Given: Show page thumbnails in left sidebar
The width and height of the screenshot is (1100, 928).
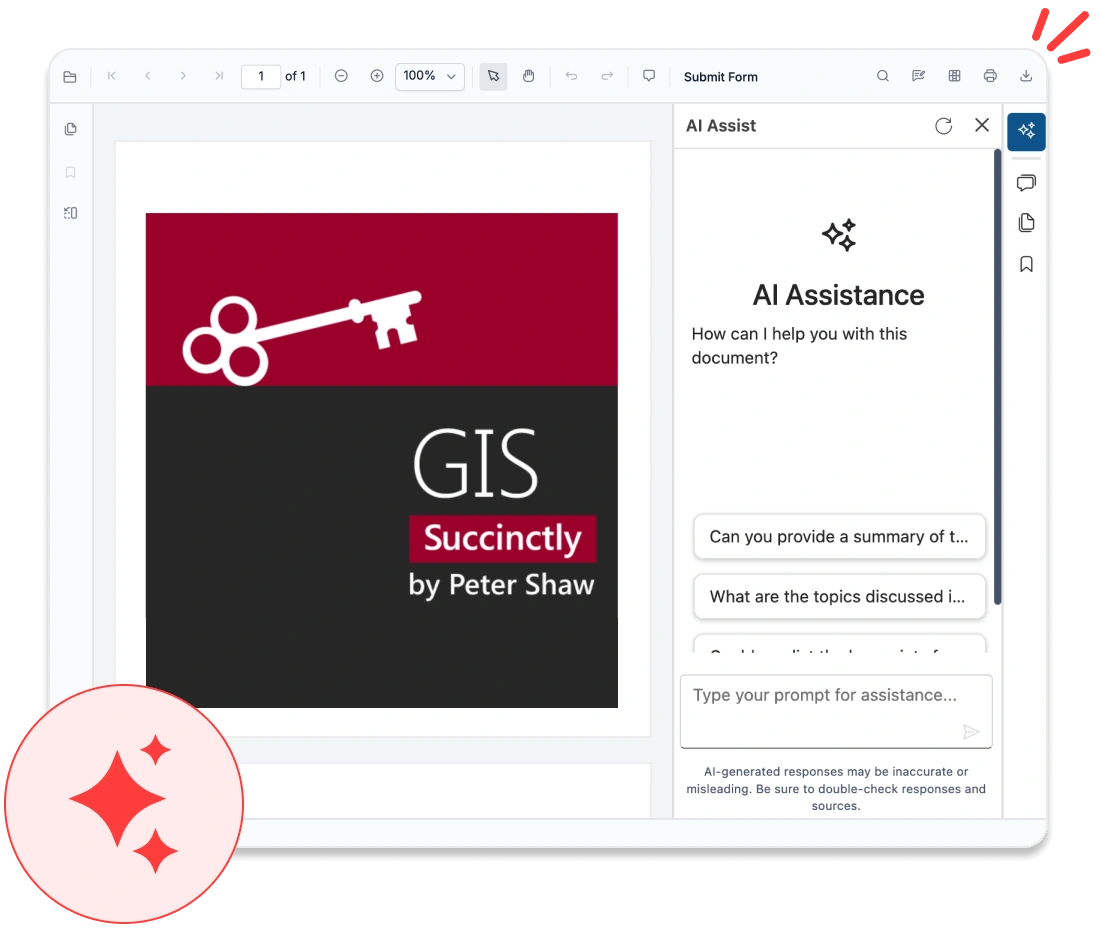Looking at the screenshot, I should coord(70,128).
